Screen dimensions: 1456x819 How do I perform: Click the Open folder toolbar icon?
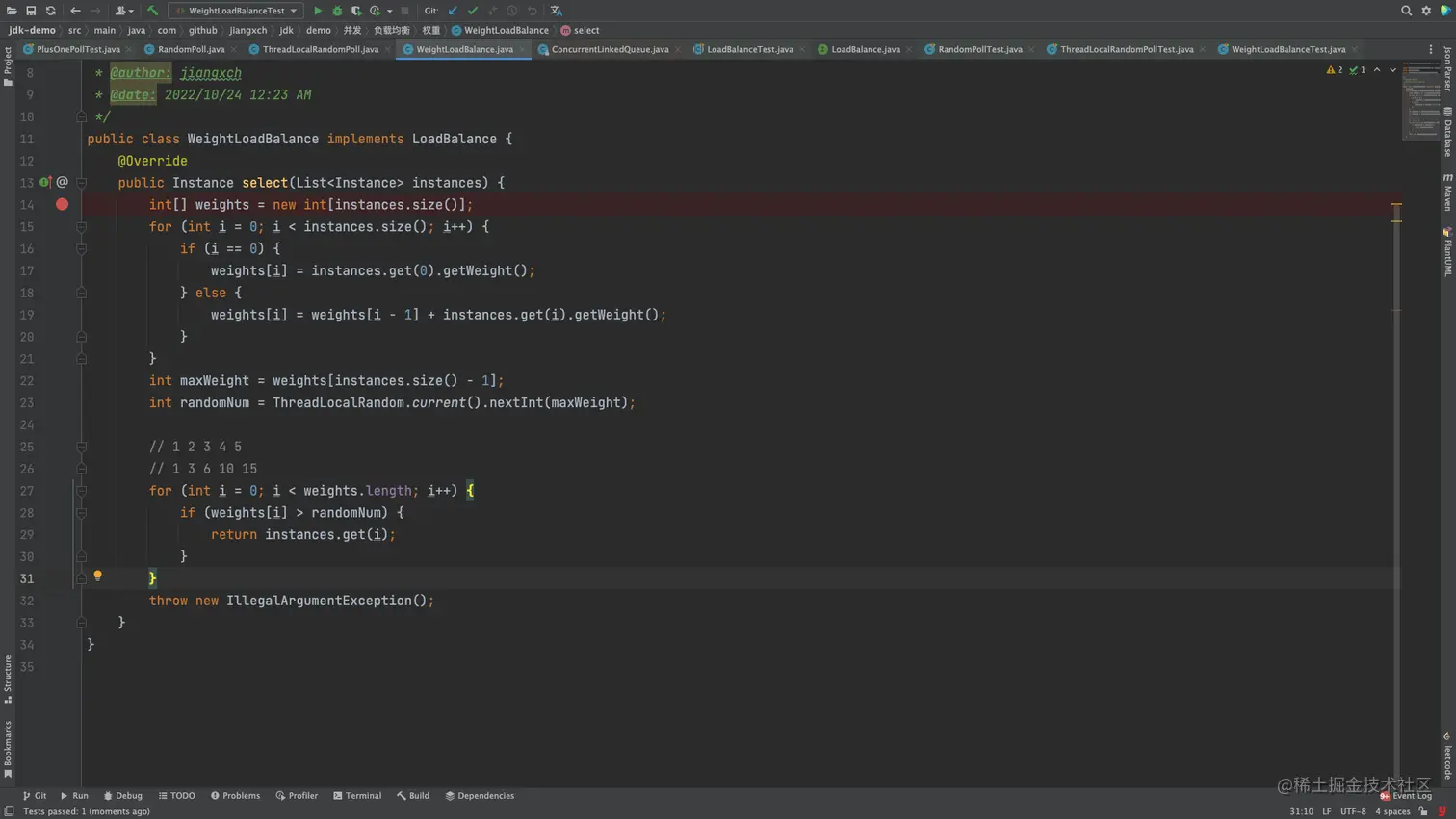(x=12, y=11)
